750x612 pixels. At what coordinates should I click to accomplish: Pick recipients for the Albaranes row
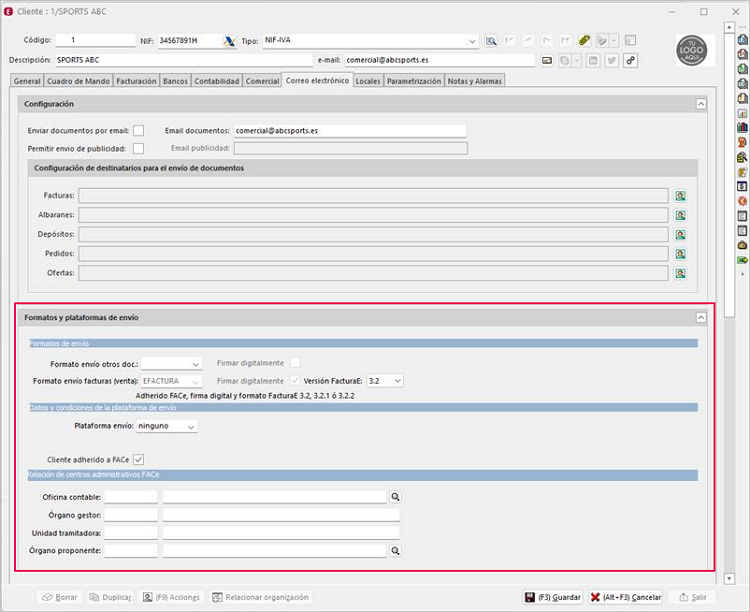[x=680, y=215]
